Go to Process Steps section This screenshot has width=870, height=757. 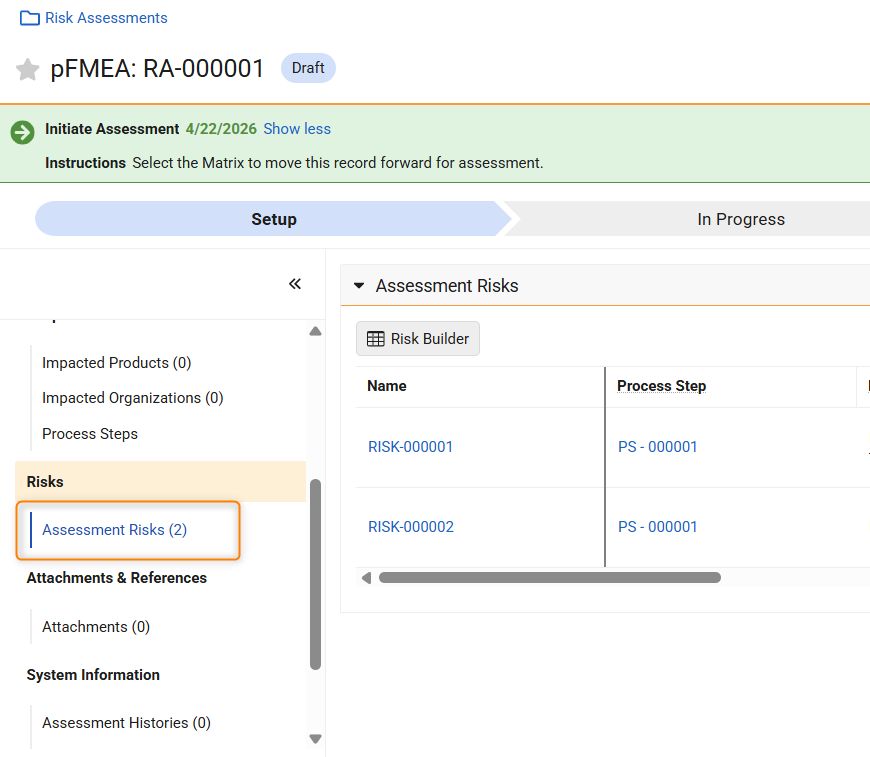[90, 434]
